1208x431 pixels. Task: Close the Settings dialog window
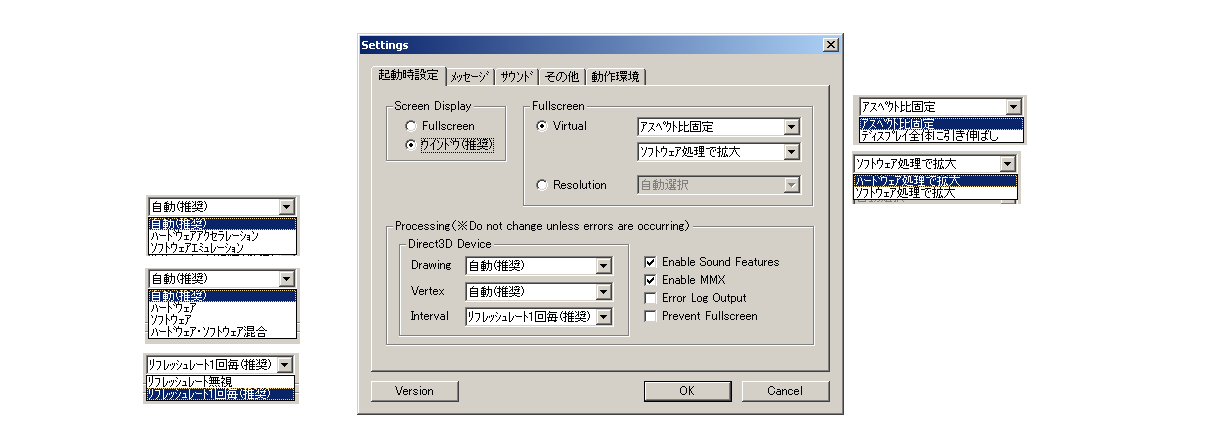(830, 45)
